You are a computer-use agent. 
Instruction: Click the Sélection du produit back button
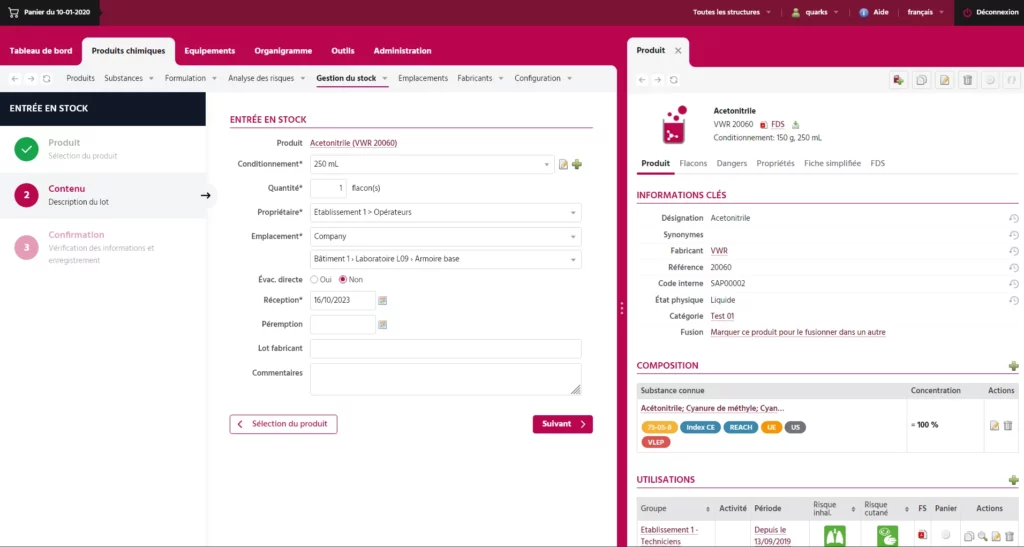tap(283, 424)
